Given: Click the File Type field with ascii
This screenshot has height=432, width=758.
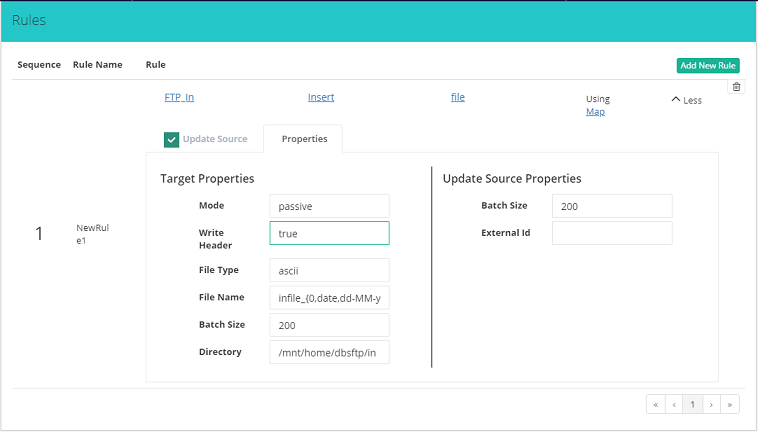Looking at the screenshot, I should tap(329, 270).
